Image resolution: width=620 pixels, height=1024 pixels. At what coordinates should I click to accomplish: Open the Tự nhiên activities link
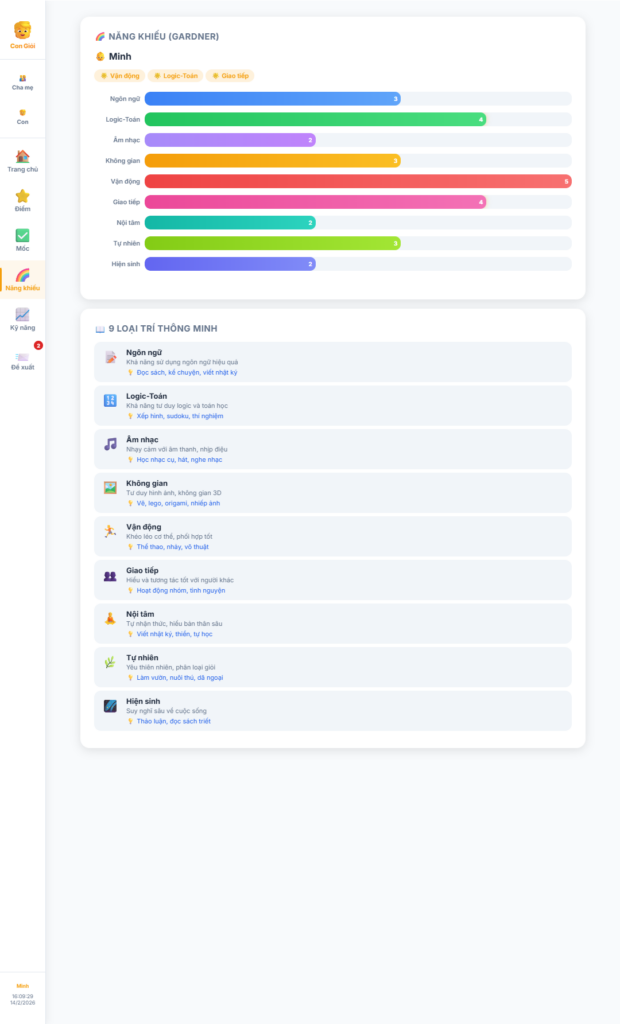(x=179, y=677)
